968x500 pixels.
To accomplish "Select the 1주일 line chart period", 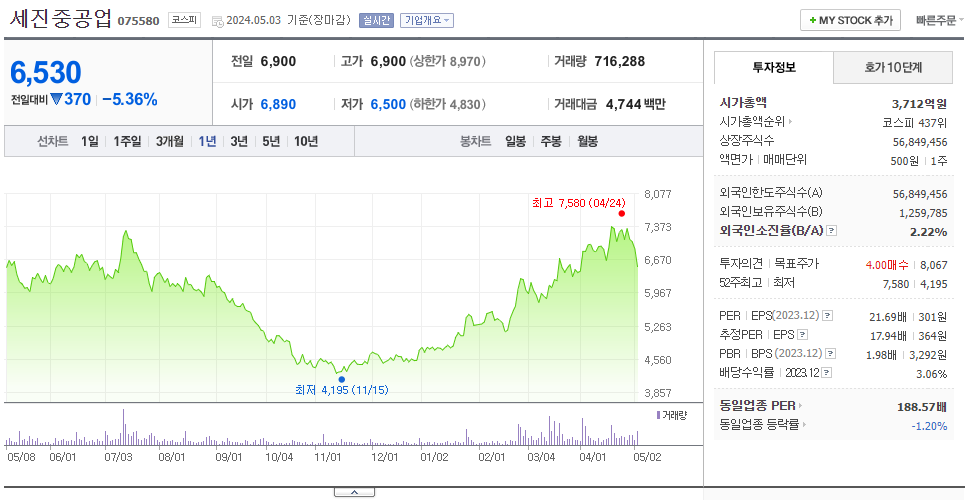I will [x=127, y=141].
